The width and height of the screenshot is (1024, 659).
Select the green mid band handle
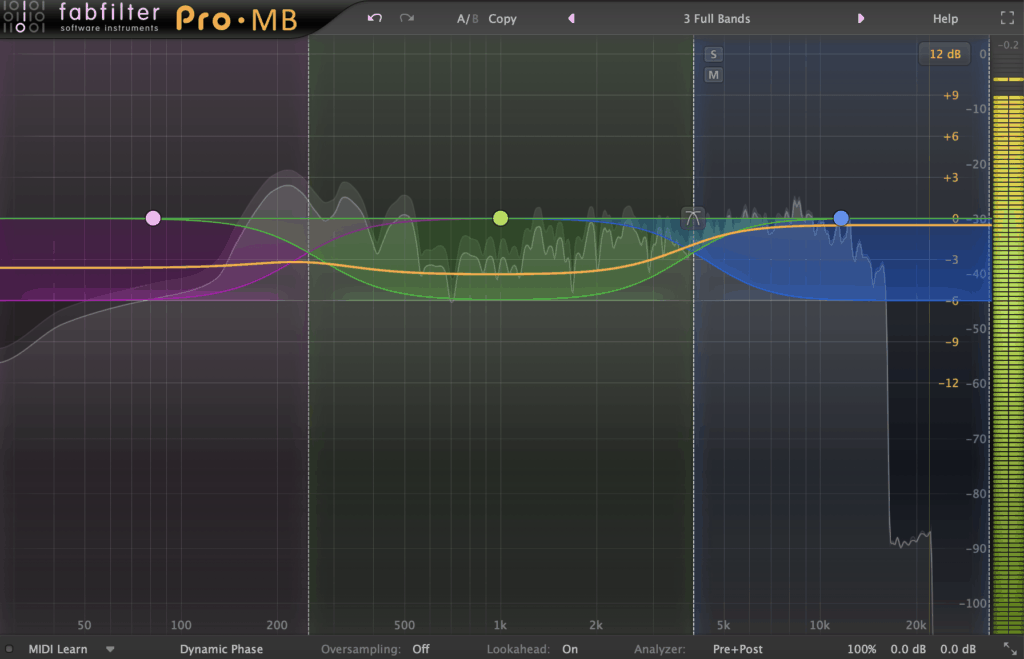pyautogui.click(x=500, y=218)
